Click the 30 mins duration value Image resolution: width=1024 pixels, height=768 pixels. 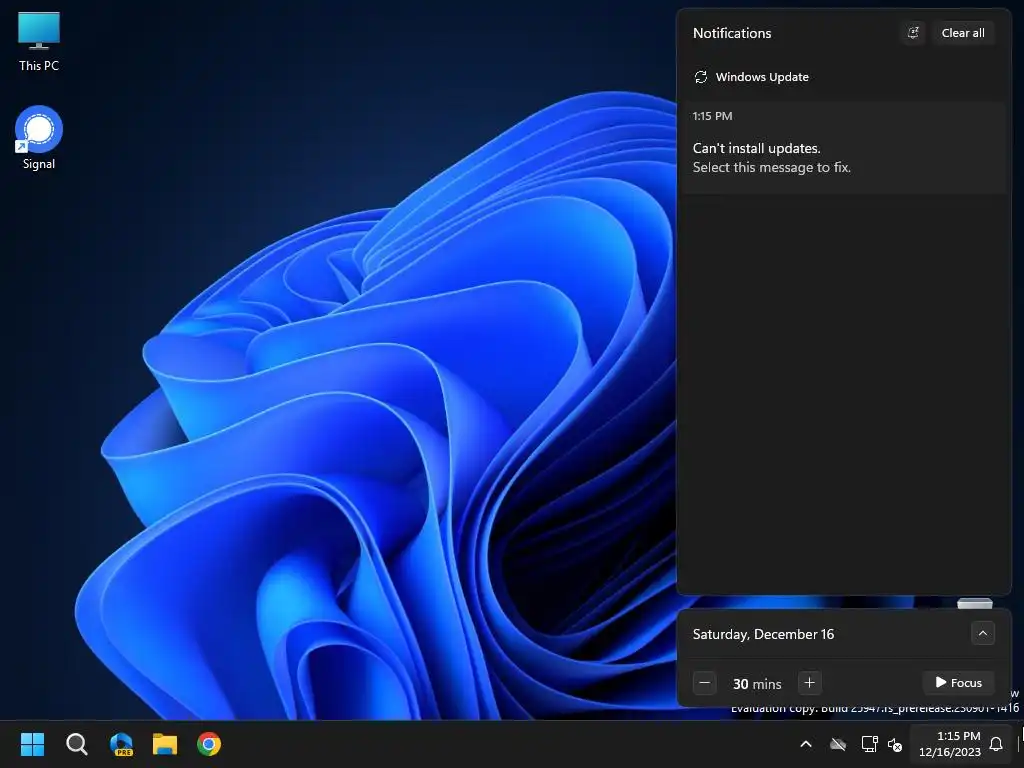point(757,684)
